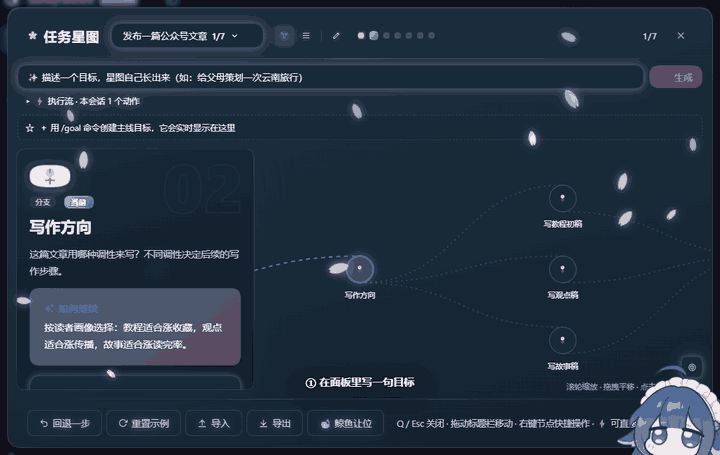Click the 导入 button
720x455 pixels.
(x=214, y=423)
